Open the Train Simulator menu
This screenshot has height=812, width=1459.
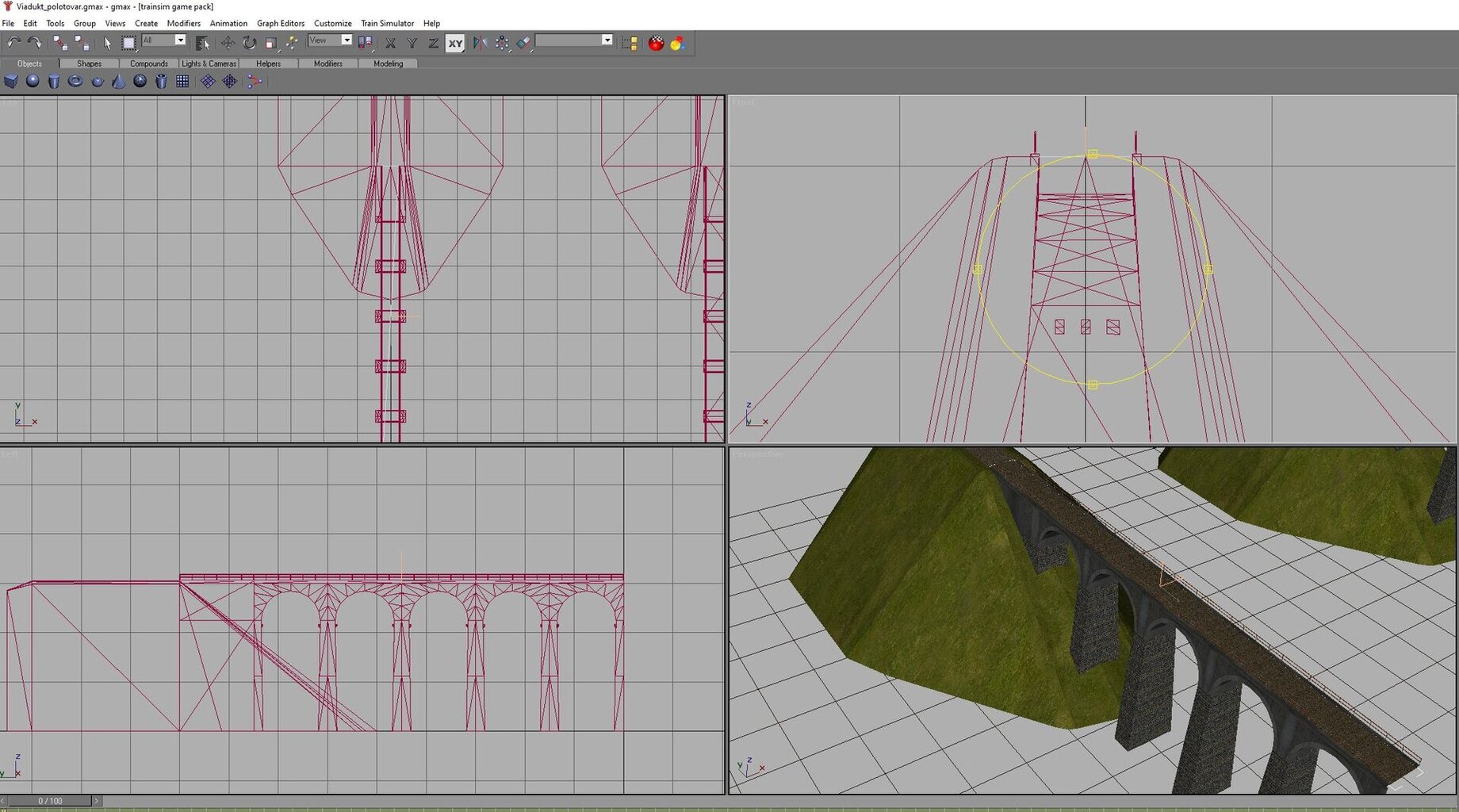pyautogui.click(x=387, y=23)
